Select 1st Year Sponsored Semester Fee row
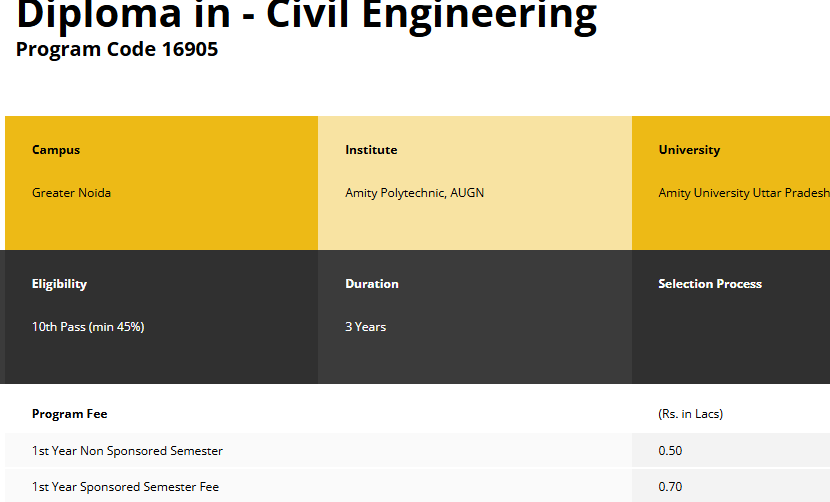Viewport: 830px width, 502px height. [x=125, y=487]
